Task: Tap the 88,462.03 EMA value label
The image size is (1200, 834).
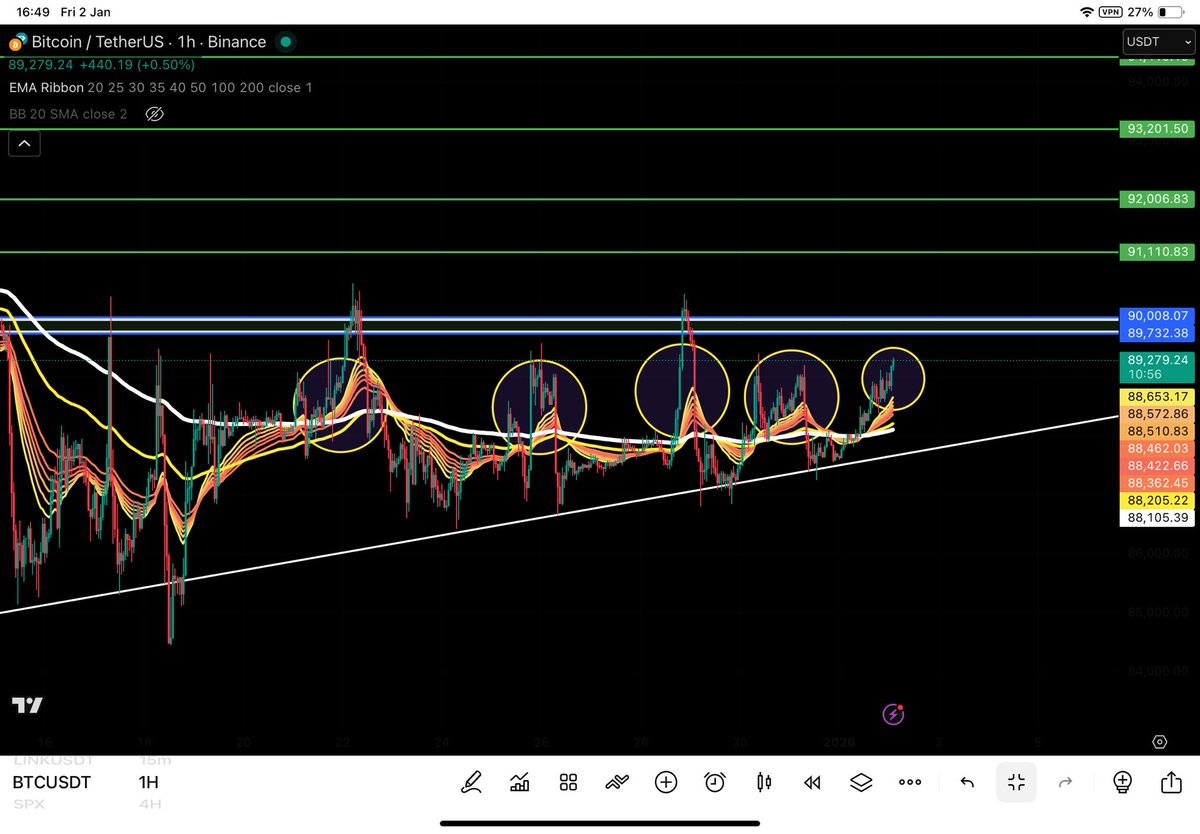Action: (1158, 448)
